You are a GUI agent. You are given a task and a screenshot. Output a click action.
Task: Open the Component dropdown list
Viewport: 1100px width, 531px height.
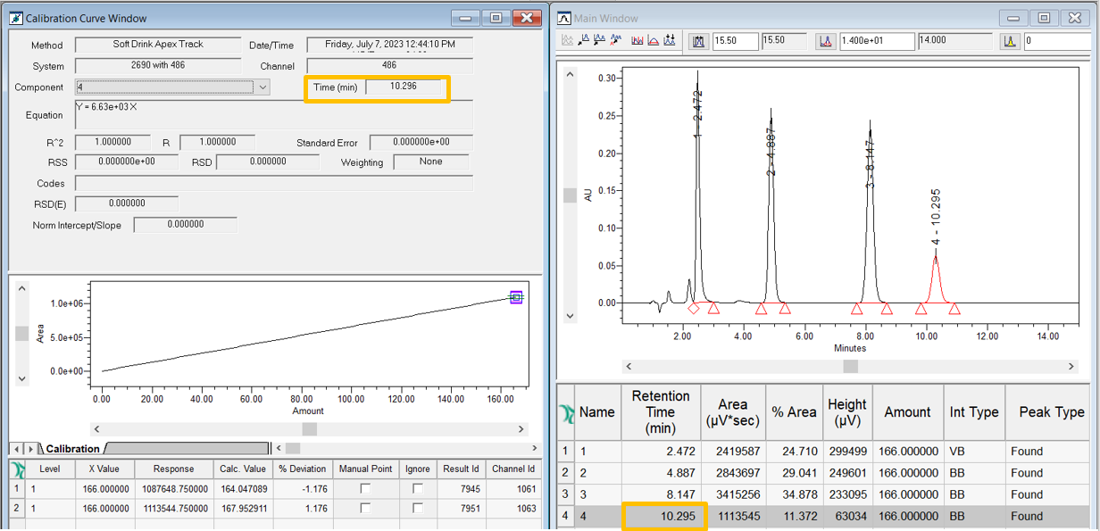click(263, 88)
